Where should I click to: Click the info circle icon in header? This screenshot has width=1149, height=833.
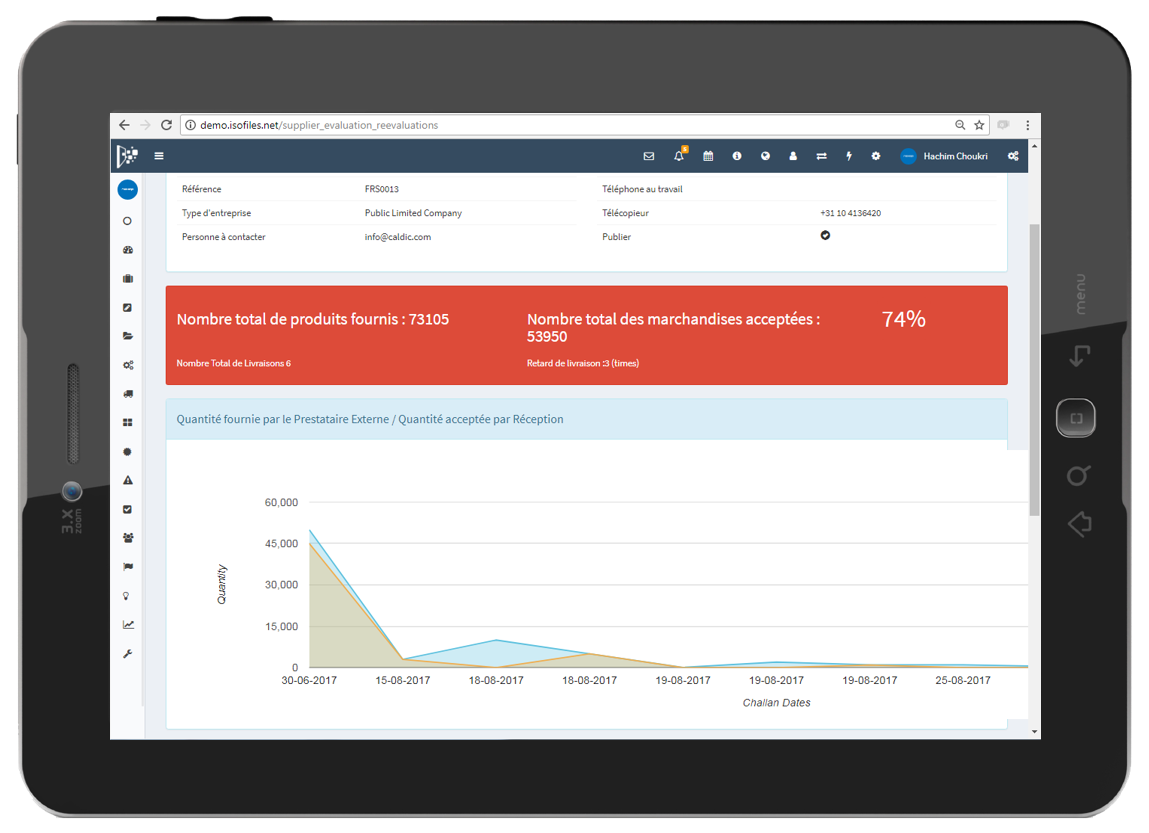point(736,156)
